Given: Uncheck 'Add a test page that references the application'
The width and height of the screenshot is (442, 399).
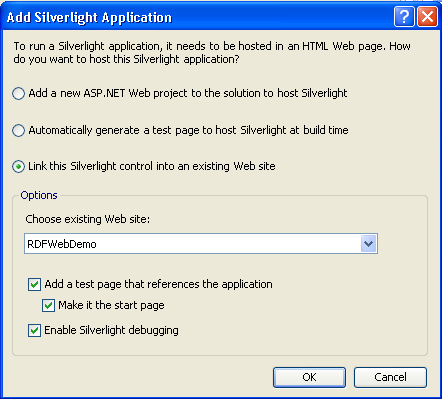Looking at the screenshot, I should 34,285.
